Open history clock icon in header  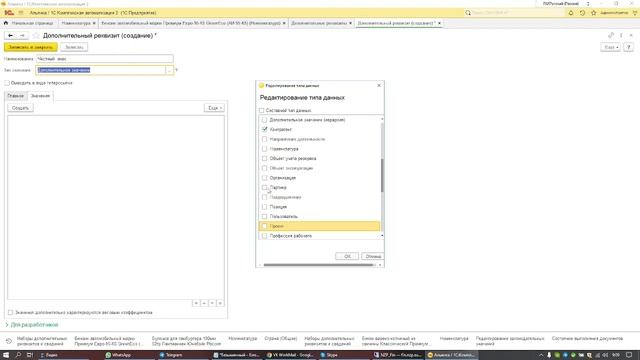click(582, 13)
